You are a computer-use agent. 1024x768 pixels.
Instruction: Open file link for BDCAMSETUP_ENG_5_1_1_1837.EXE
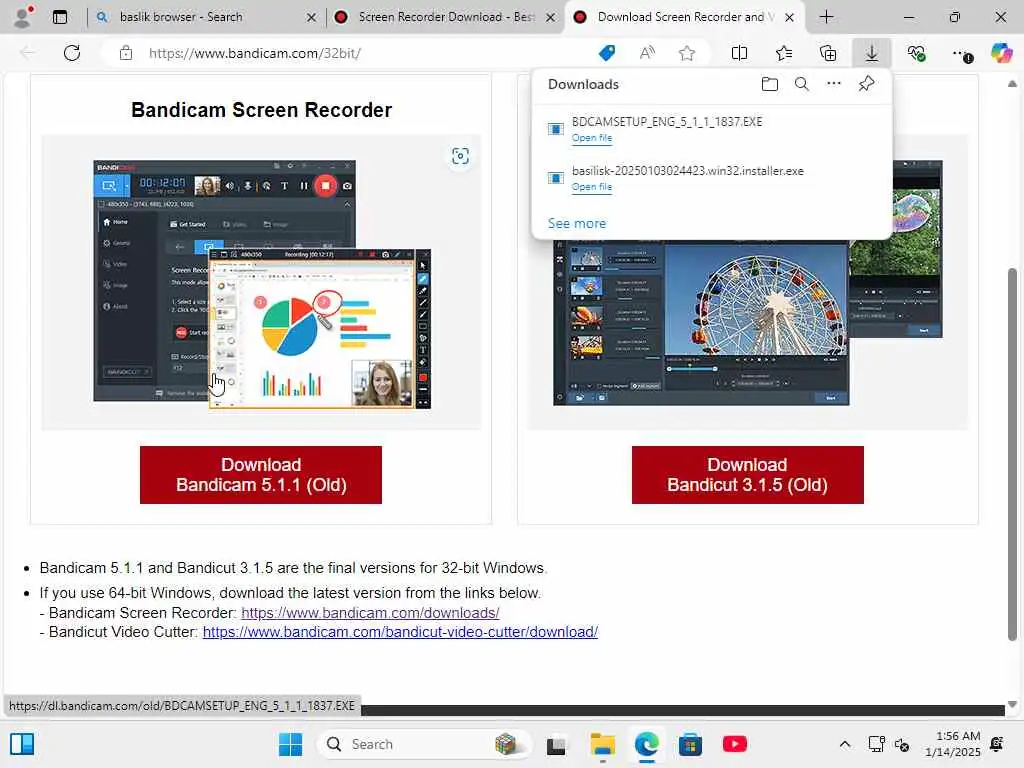coord(592,138)
